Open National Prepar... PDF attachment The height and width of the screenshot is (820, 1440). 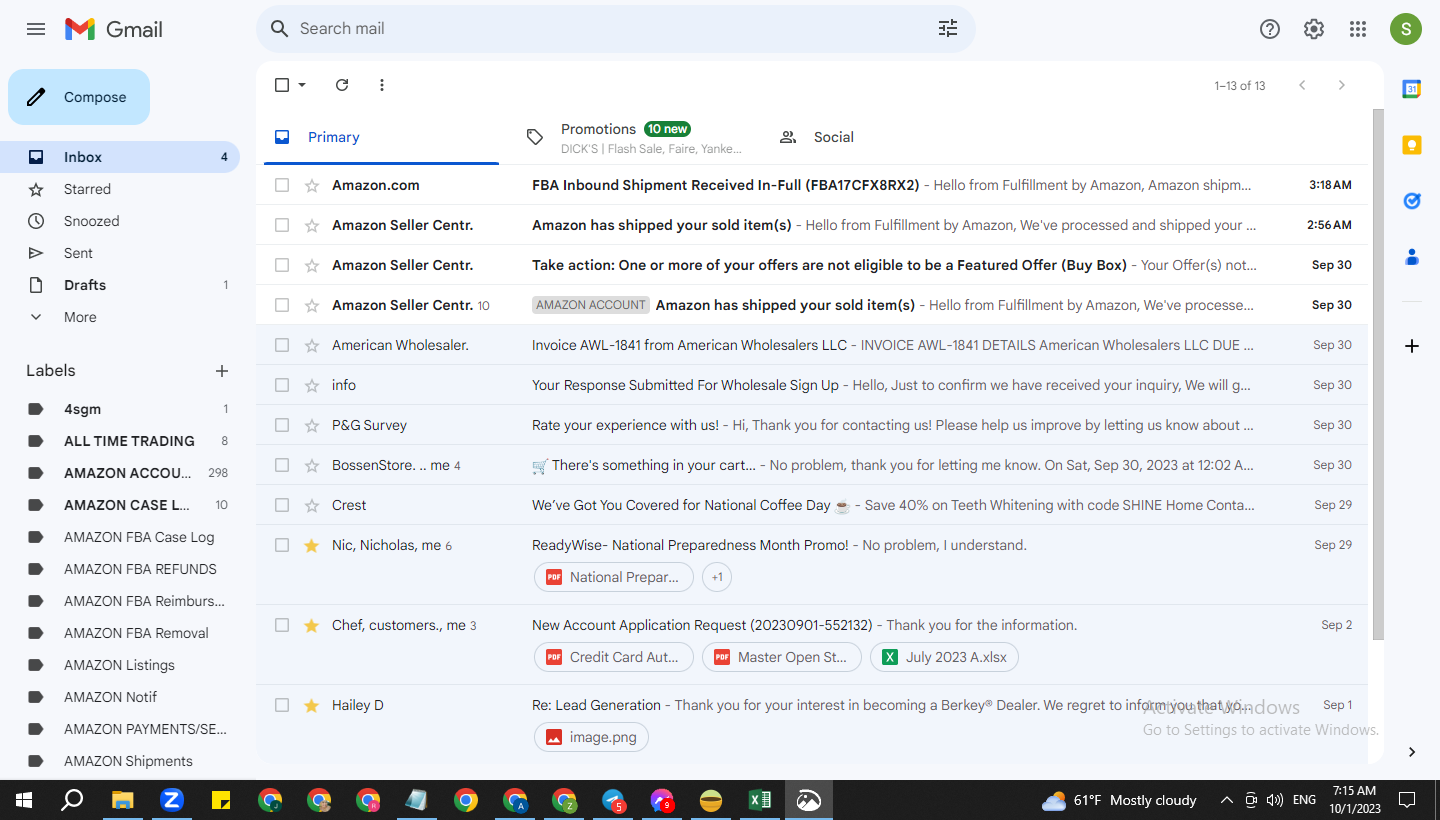click(614, 577)
